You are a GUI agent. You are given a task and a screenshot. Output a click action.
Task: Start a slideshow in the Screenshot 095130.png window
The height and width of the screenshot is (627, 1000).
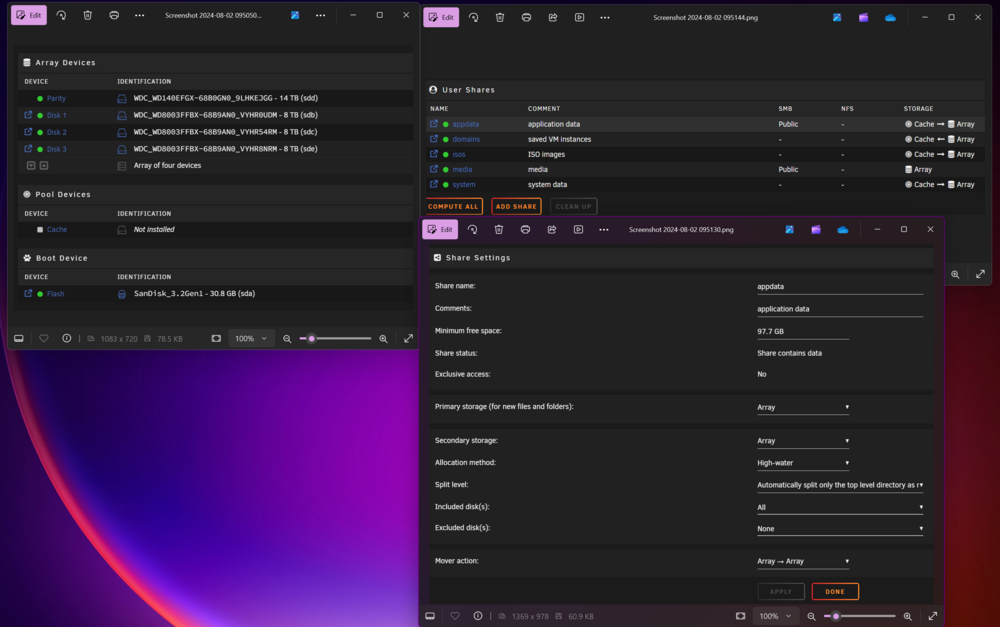coord(578,230)
